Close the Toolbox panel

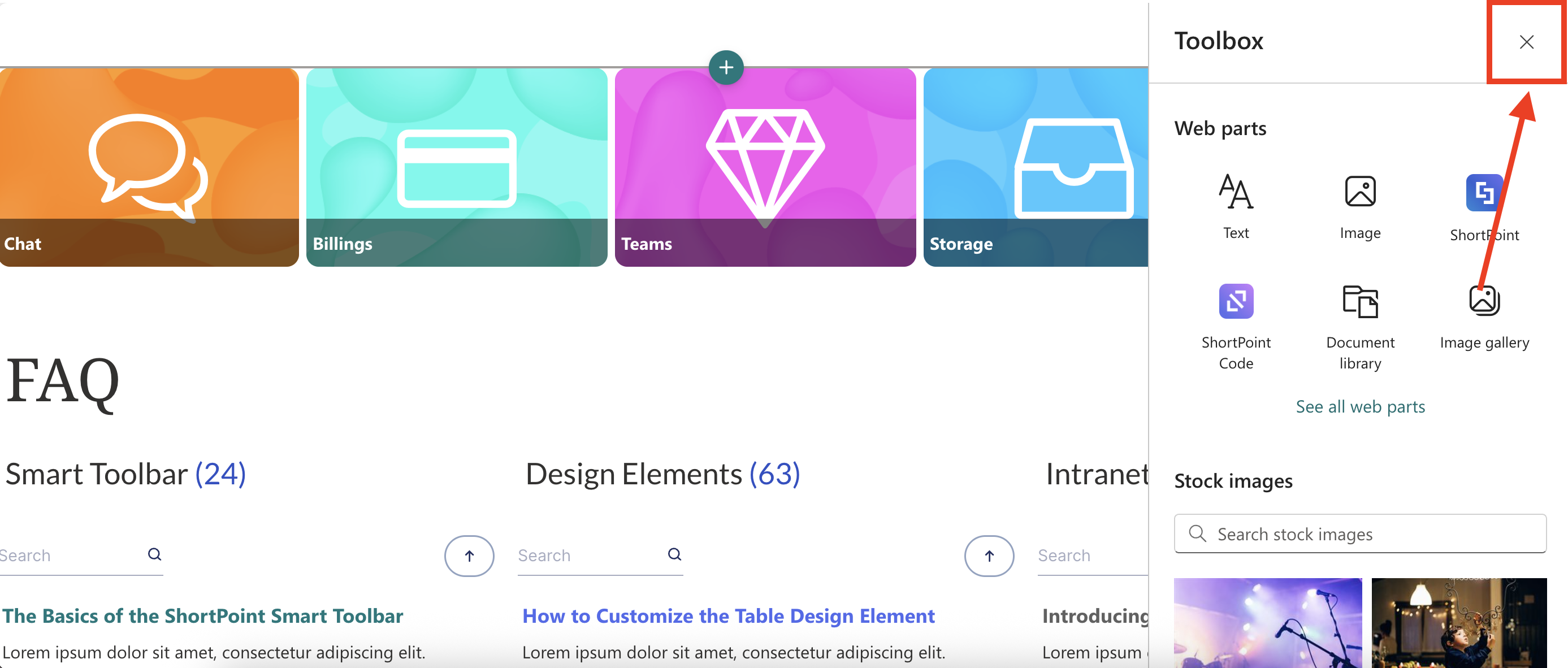[1526, 42]
